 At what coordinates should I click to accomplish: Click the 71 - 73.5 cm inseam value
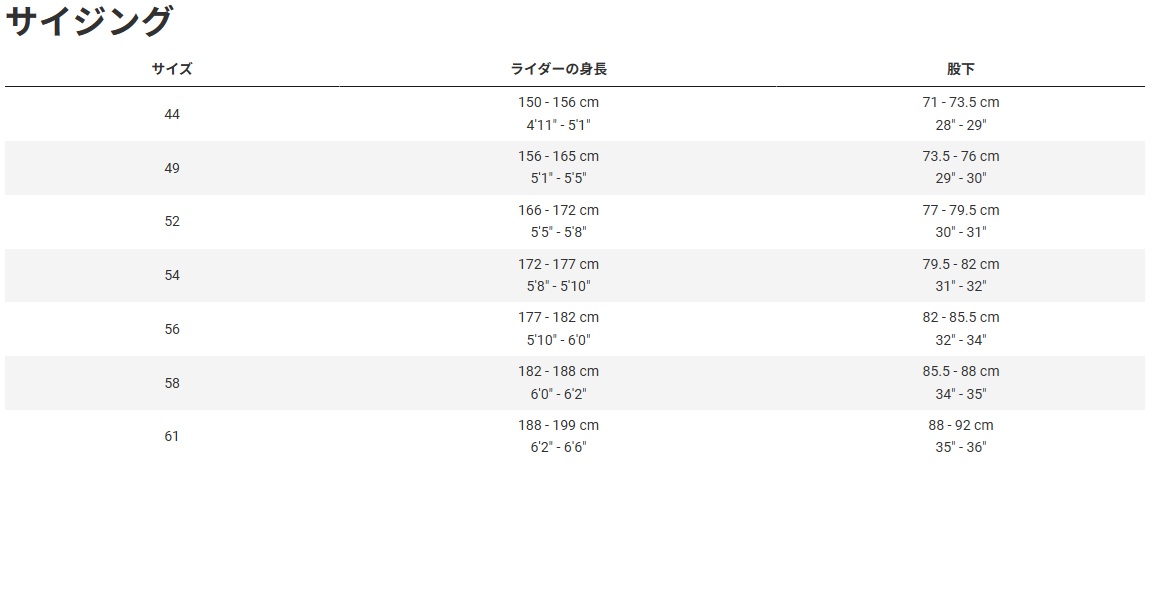point(960,102)
